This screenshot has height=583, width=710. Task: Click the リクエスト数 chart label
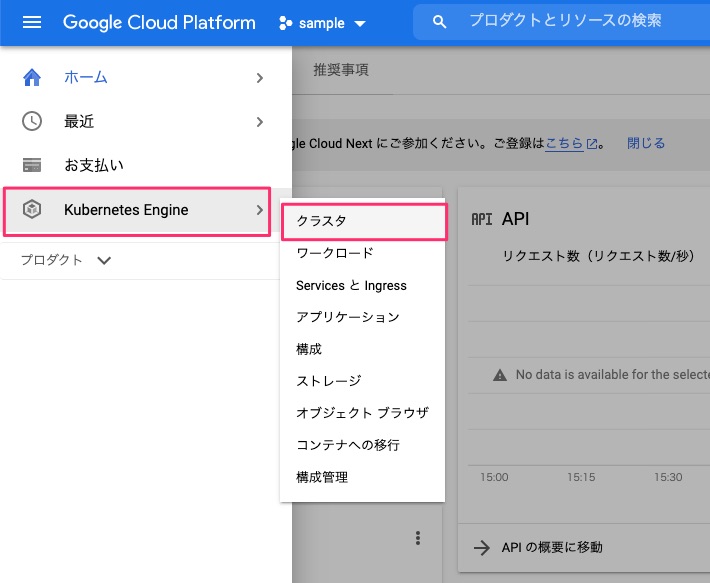pos(599,256)
